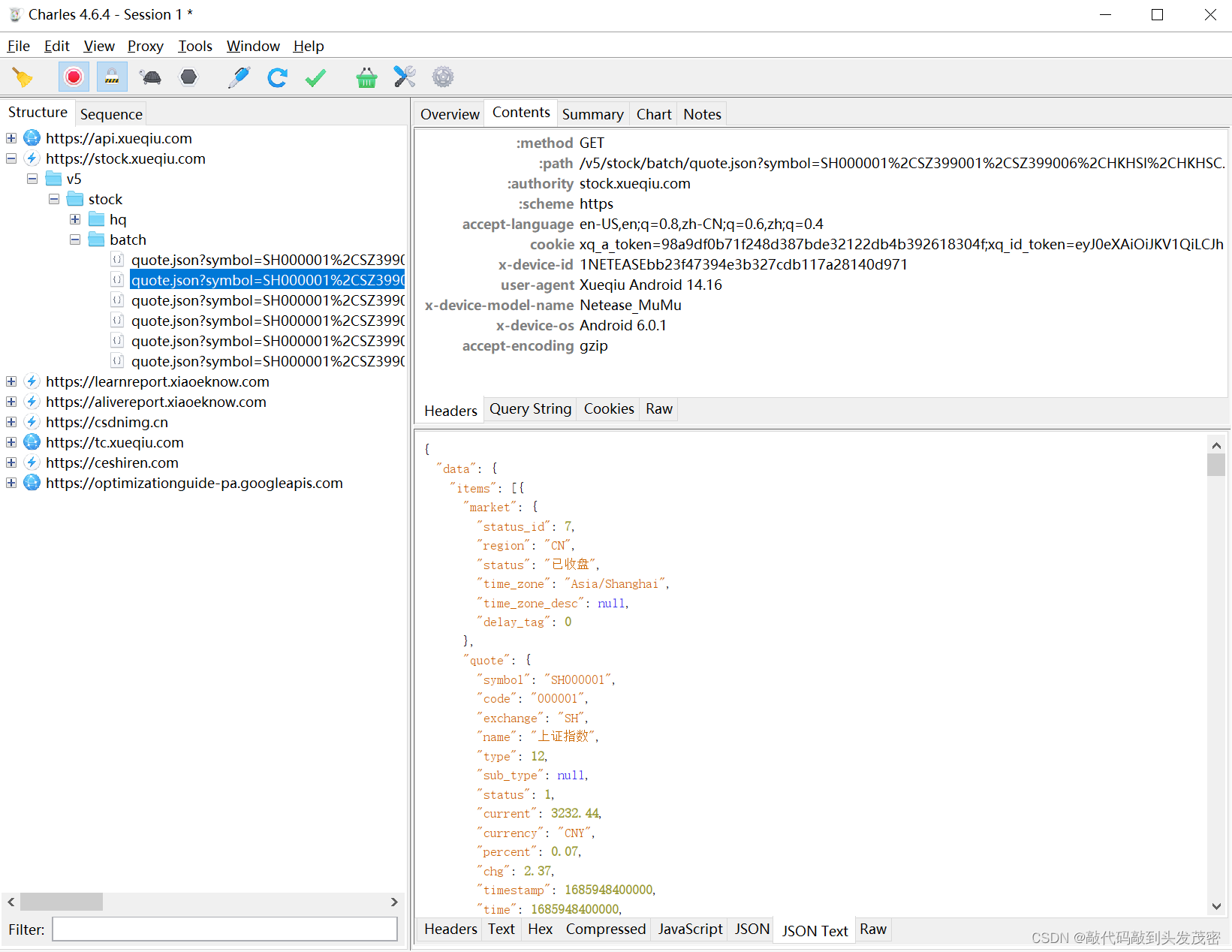Click response pane scroll down arrow
Screen dimensions: 1232x952
(1216, 906)
